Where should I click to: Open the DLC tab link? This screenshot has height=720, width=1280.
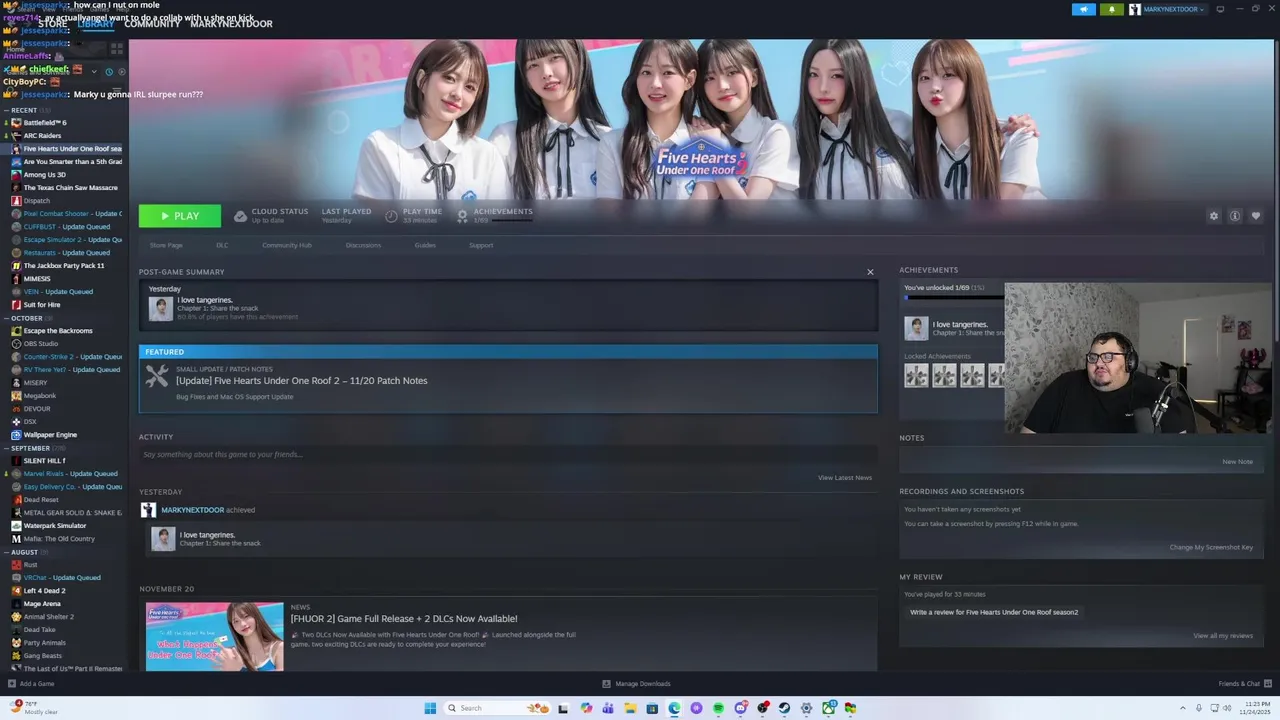(x=222, y=245)
